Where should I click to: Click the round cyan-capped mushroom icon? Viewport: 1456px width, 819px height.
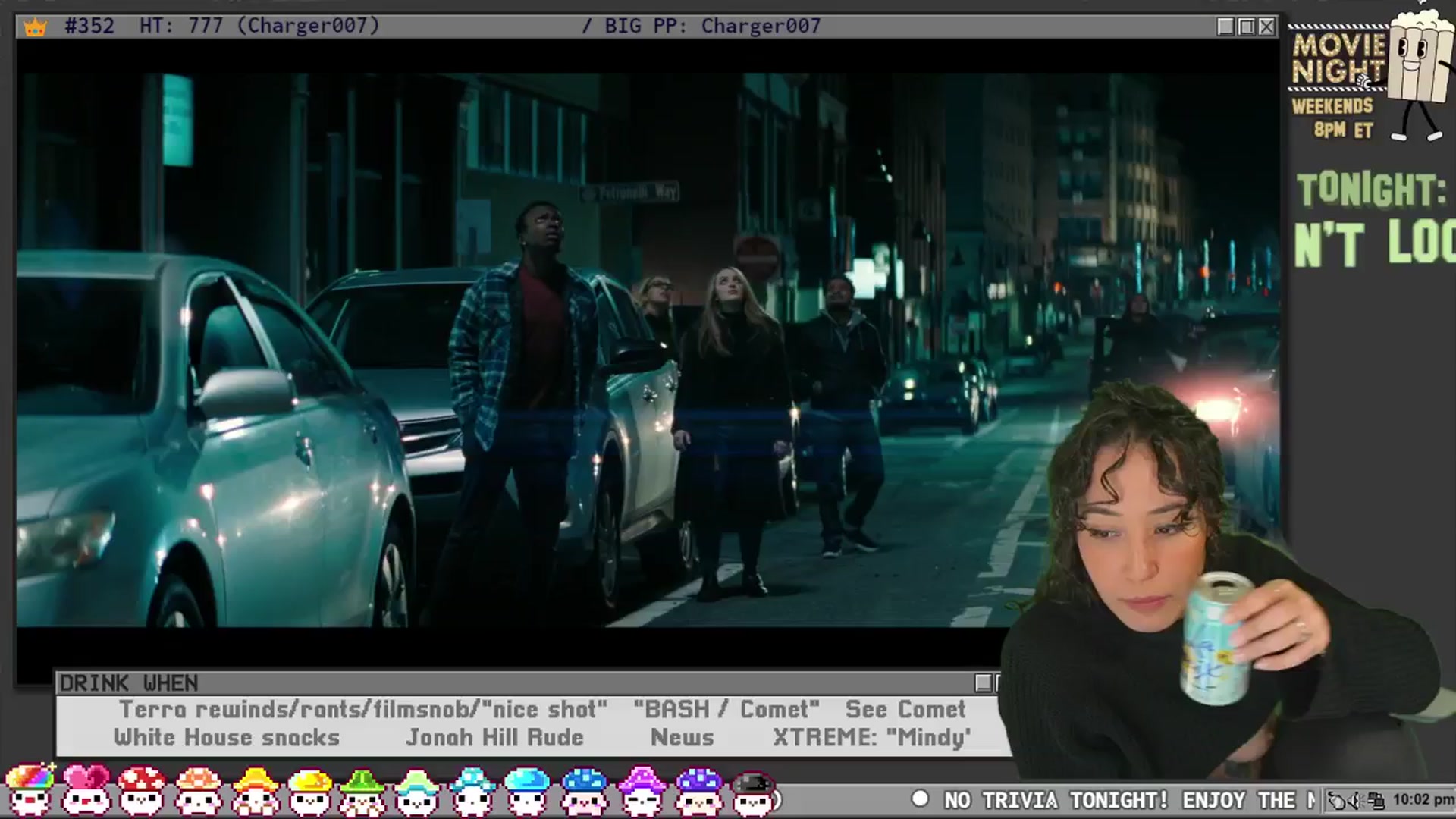pos(527,790)
